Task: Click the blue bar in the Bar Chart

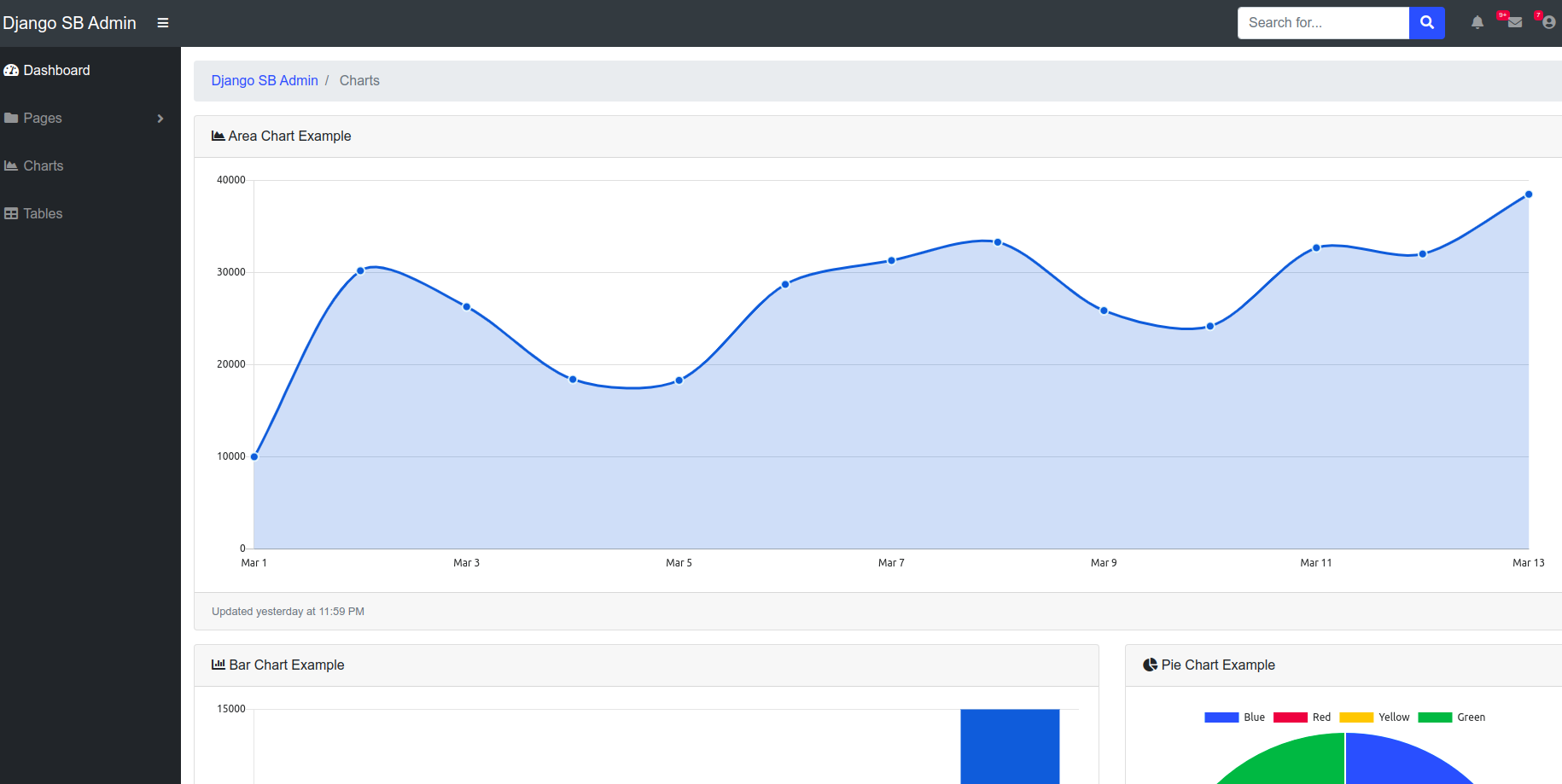Action: 1010,746
